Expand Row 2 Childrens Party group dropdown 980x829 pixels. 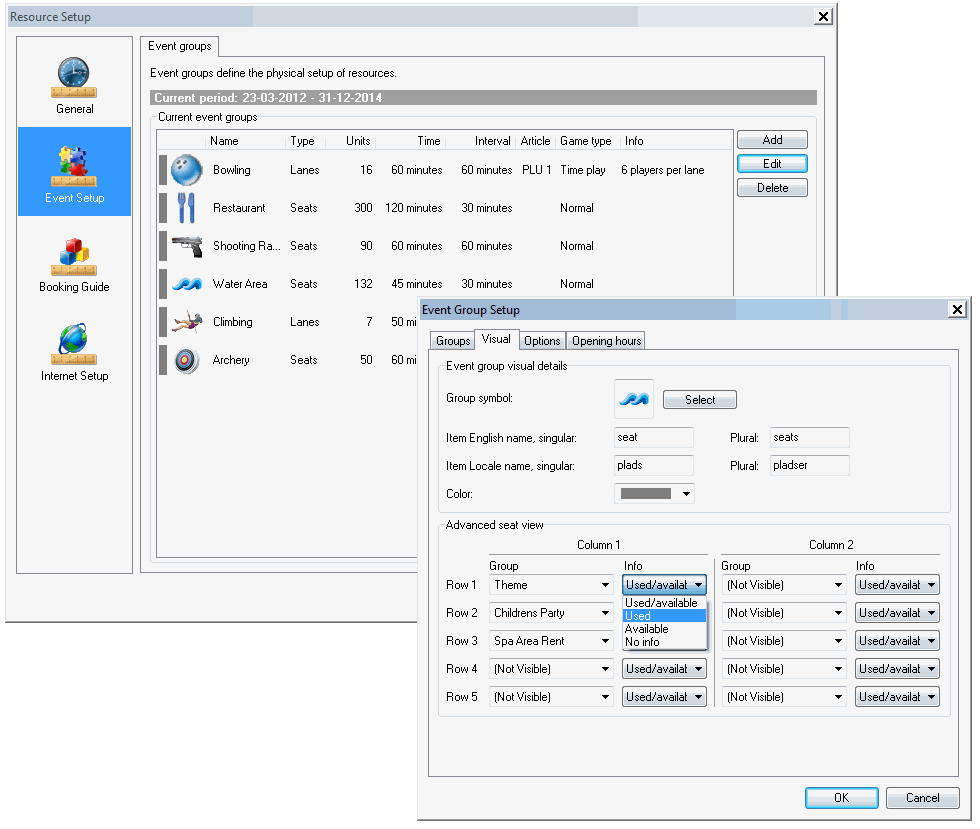(x=551, y=613)
